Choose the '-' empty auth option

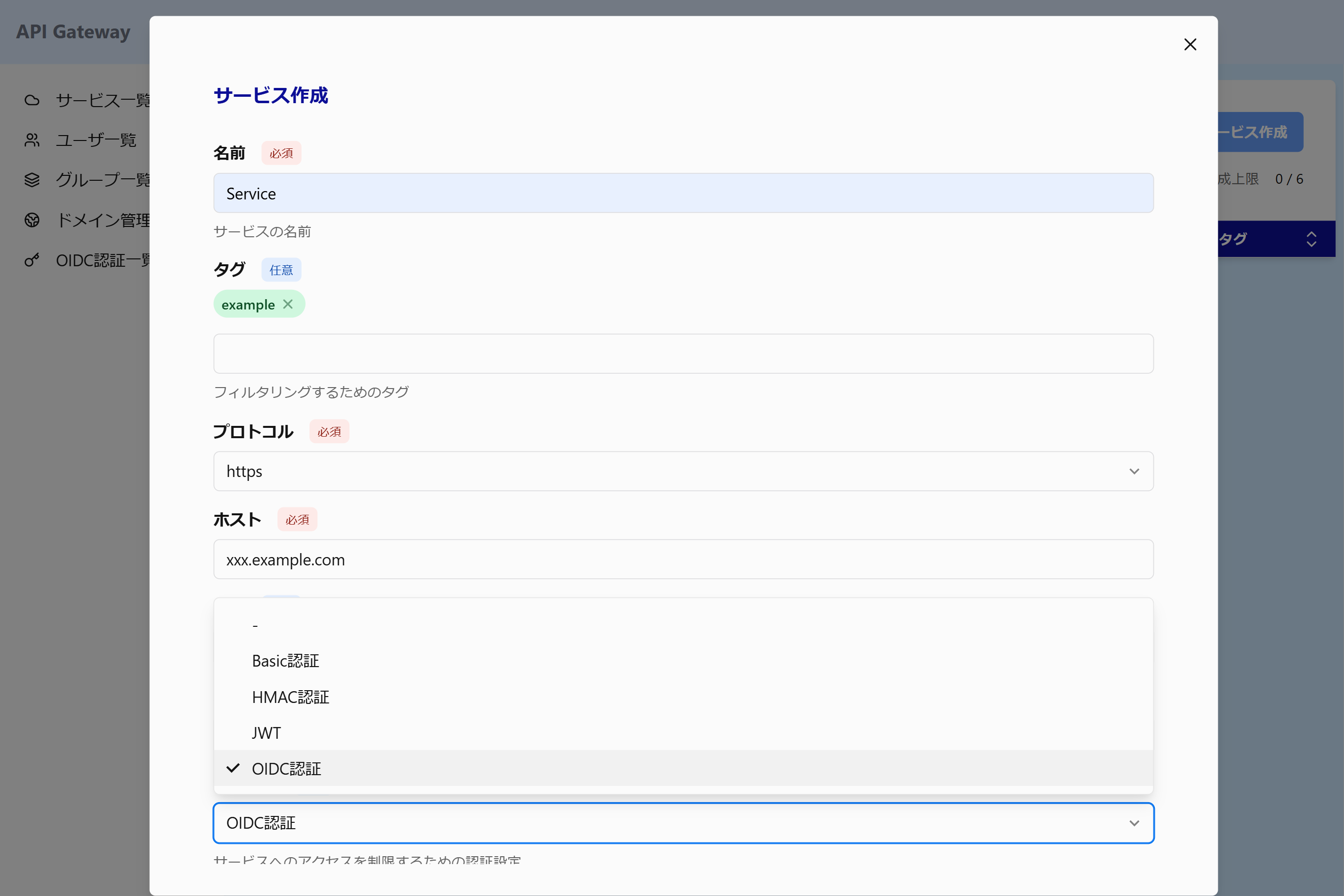click(x=683, y=624)
